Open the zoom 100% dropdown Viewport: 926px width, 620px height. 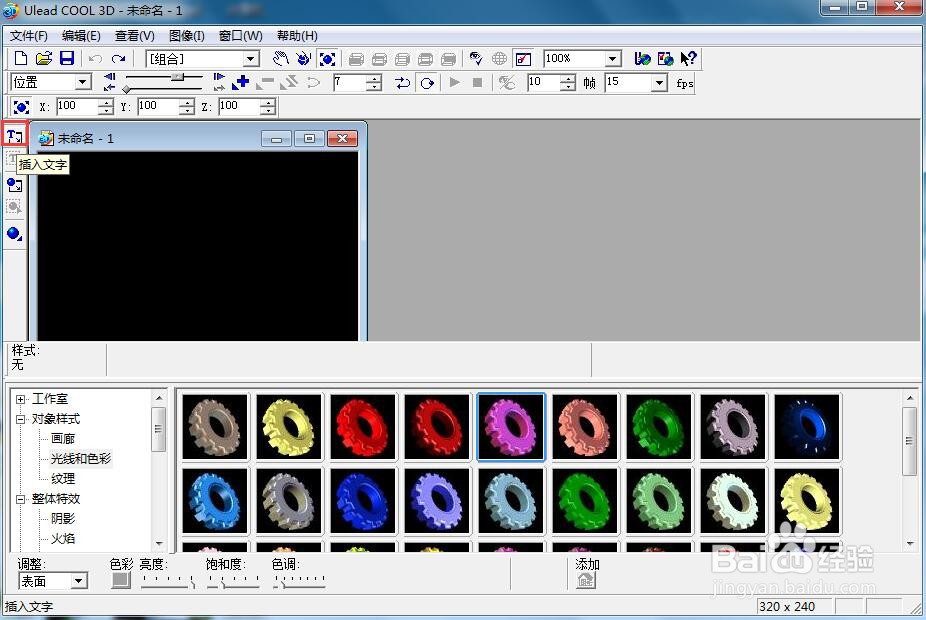(x=614, y=58)
